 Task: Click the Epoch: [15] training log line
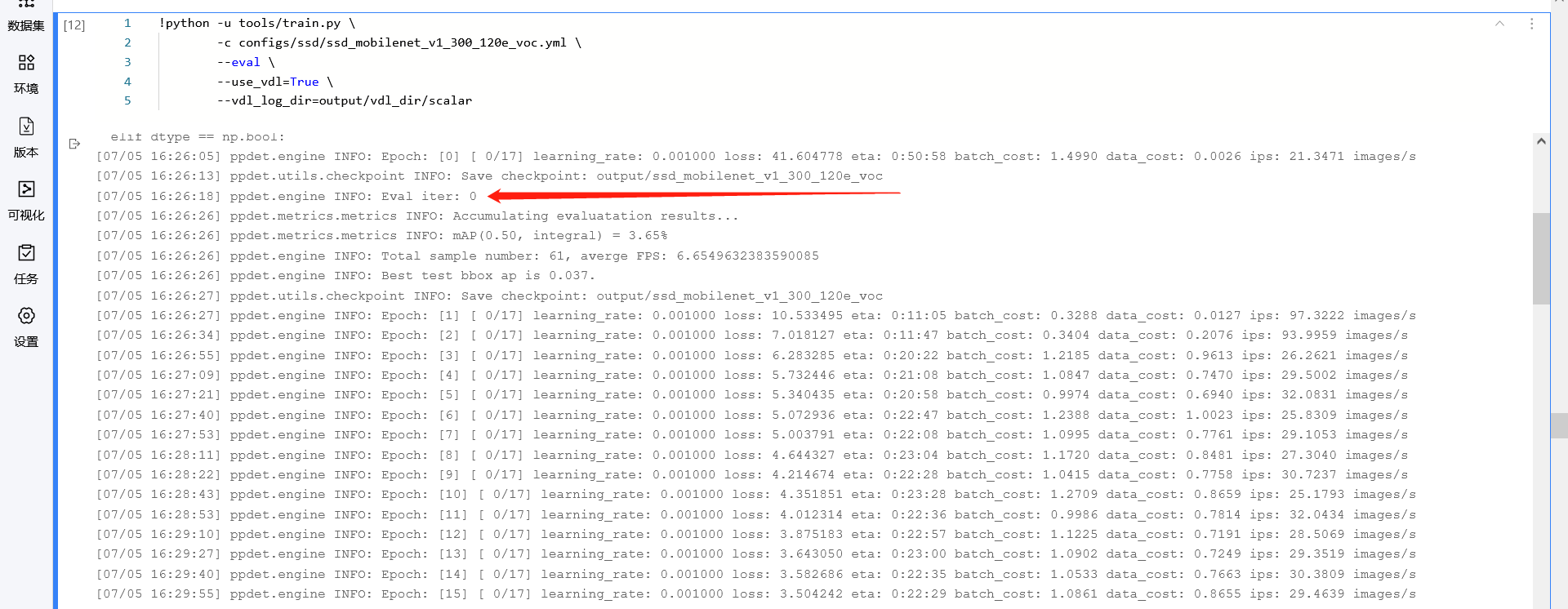(756, 593)
